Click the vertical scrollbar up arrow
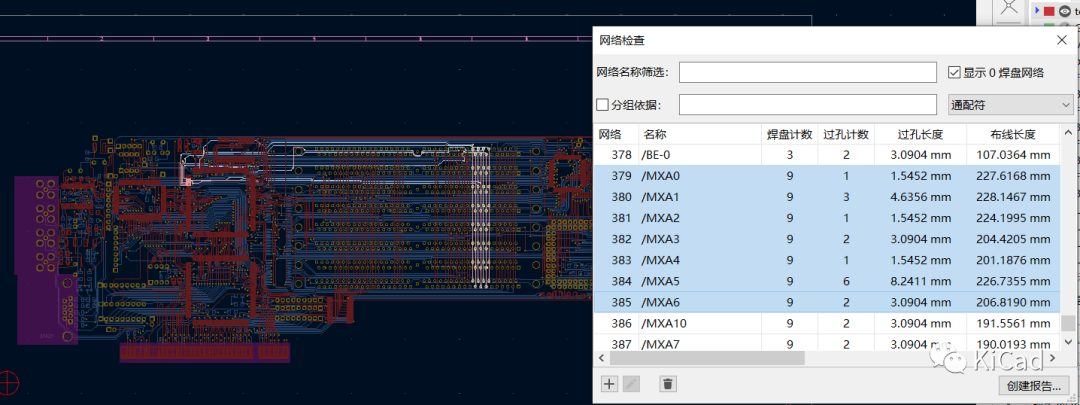This screenshot has height=405, width=1080. (x=1068, y=132)
